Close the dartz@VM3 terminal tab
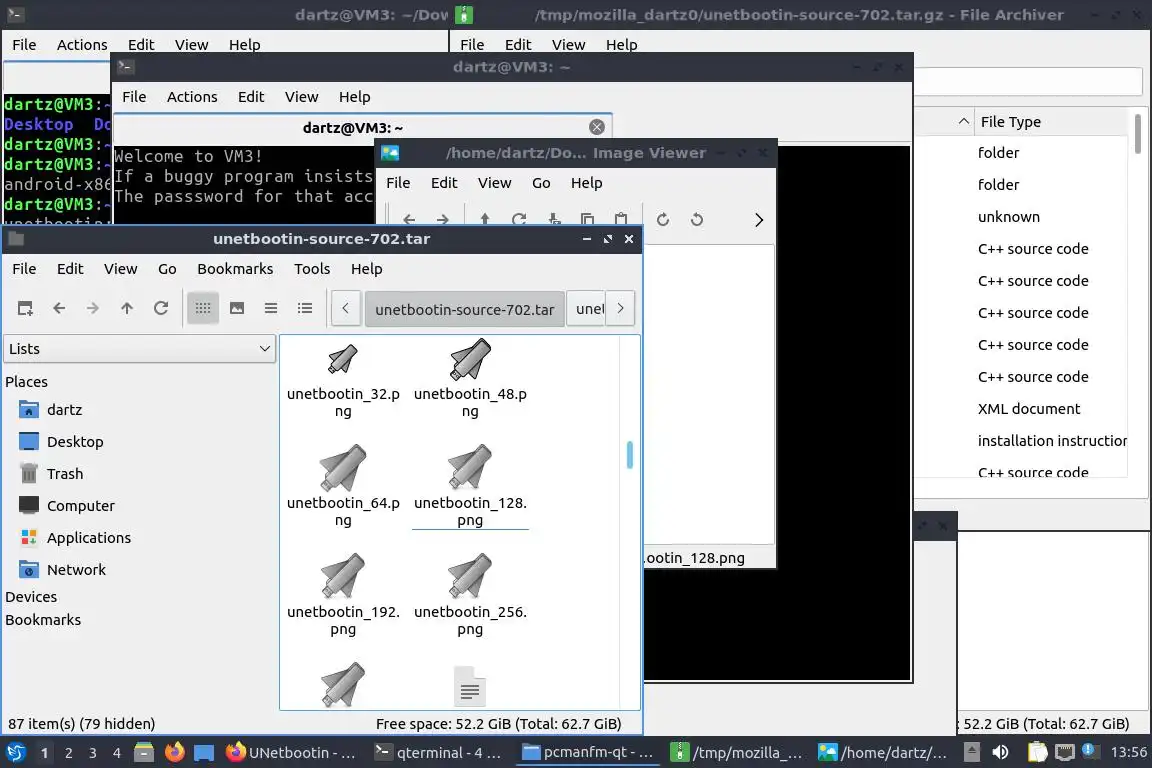This screenshot has width=1152, height=768. pyautogui.click(x=597, y=127)
